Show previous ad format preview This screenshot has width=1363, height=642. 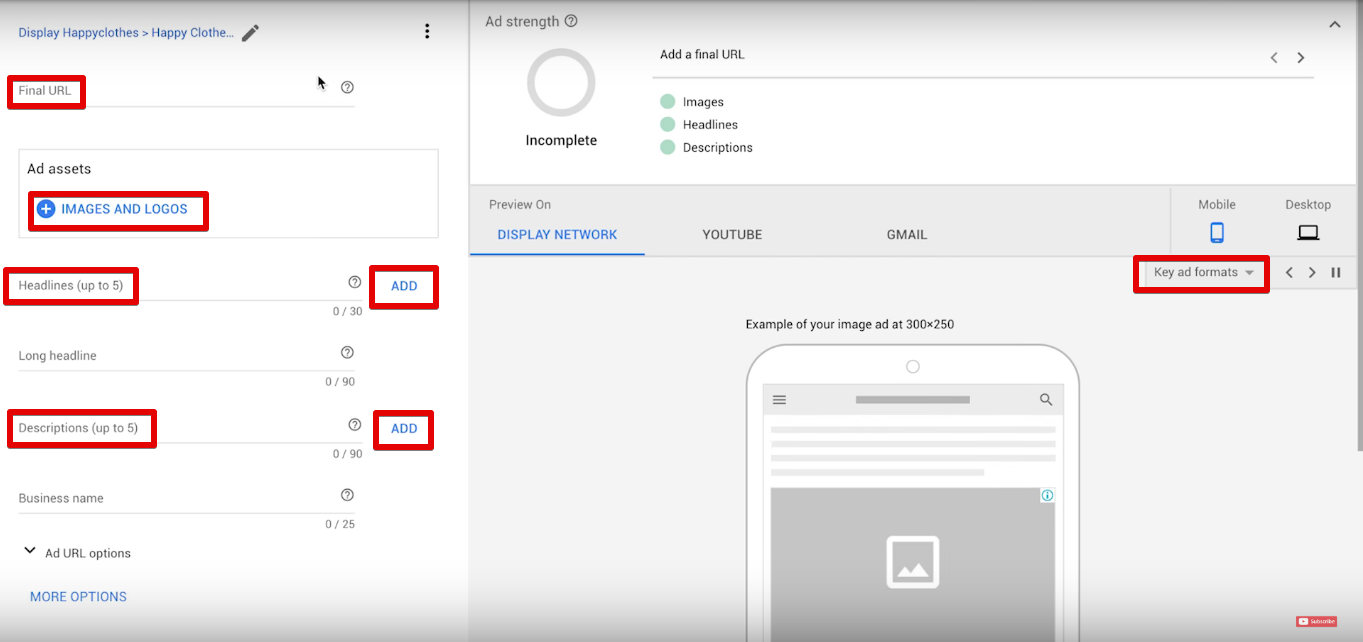tap(1289, 272)
